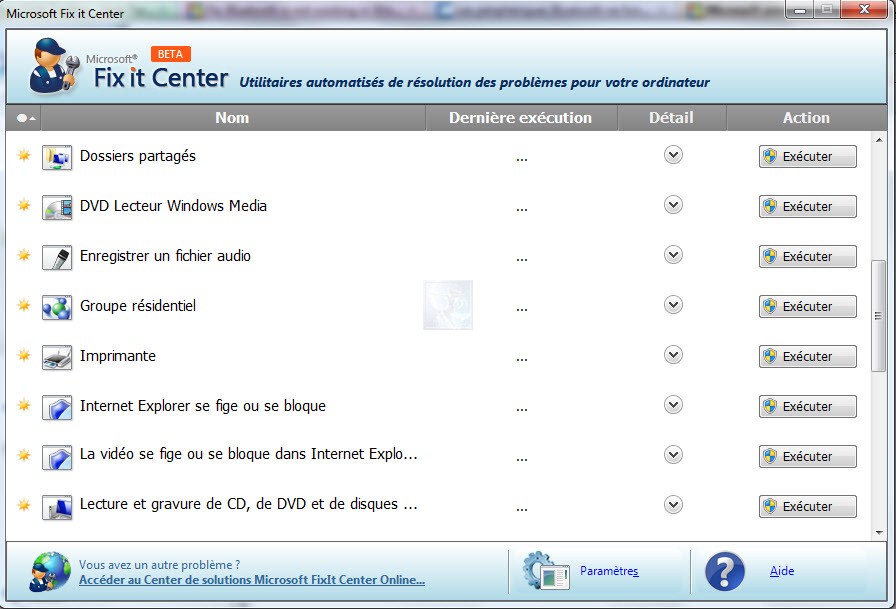This screenshot has height=609, width=896.
Task: Select the DVD Lecteur Windows Media text
Action: pos(173,206)
